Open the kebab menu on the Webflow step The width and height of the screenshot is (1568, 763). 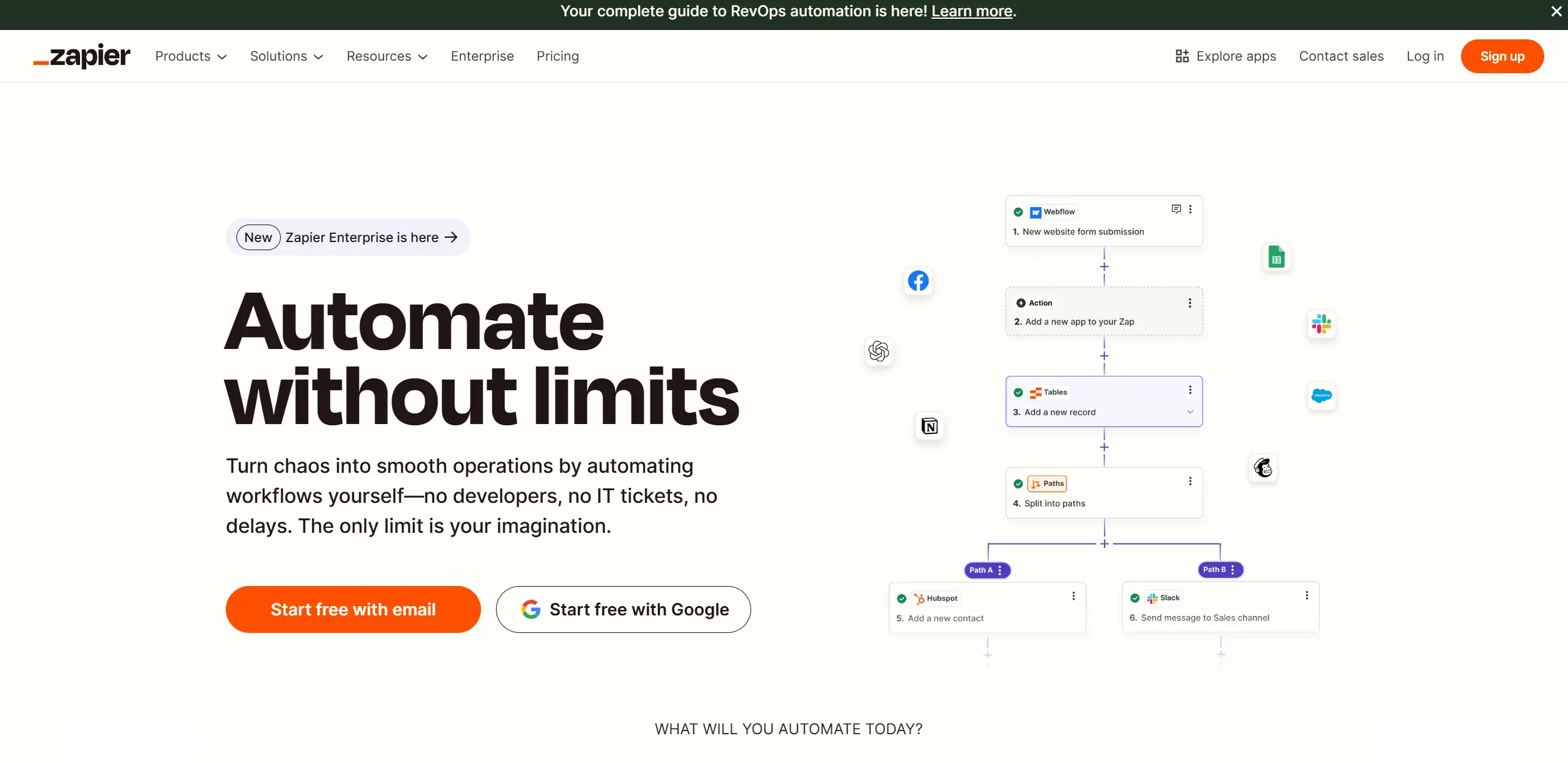[1190, 209]
